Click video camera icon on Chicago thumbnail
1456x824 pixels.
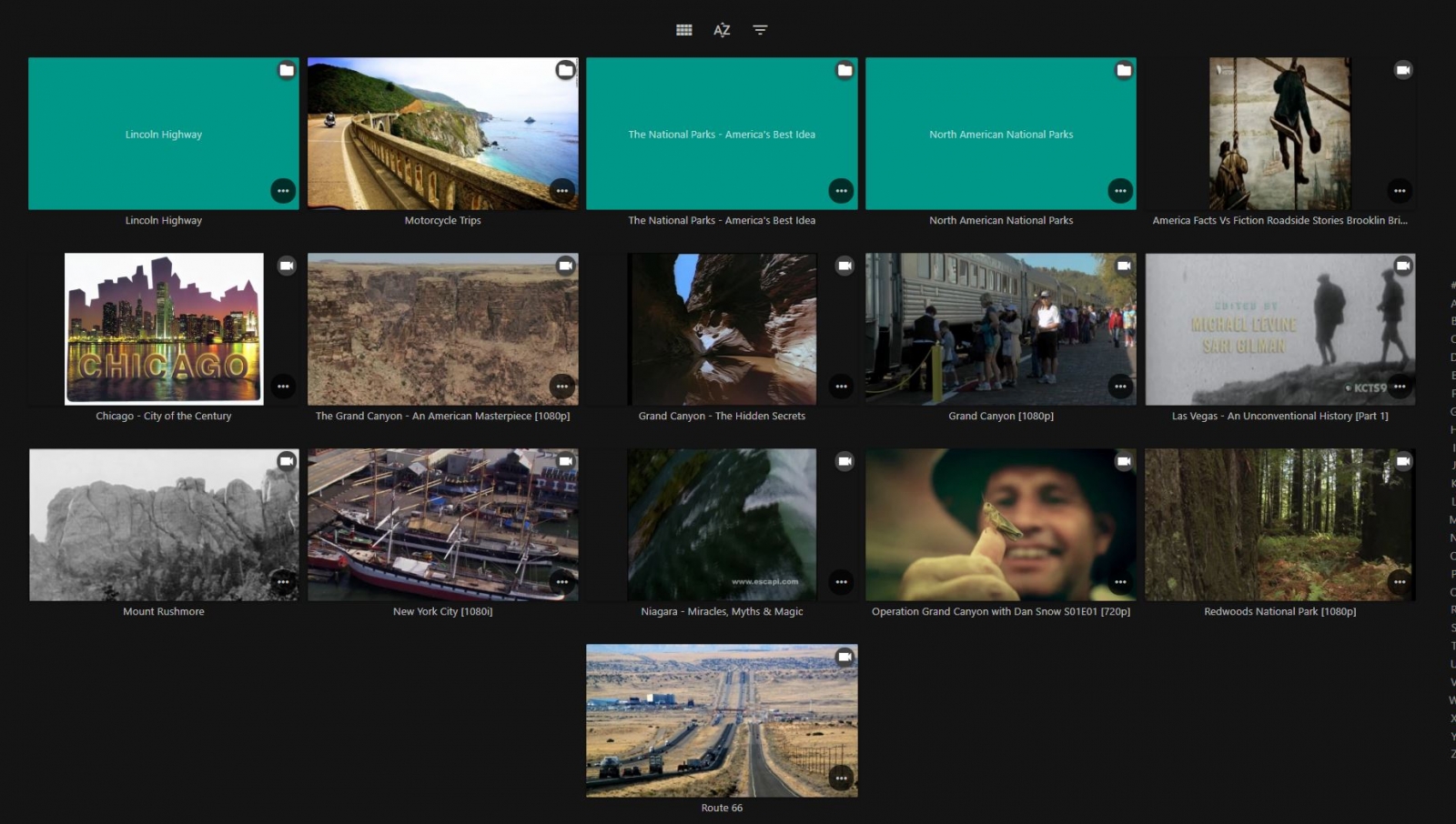point(287,266)
